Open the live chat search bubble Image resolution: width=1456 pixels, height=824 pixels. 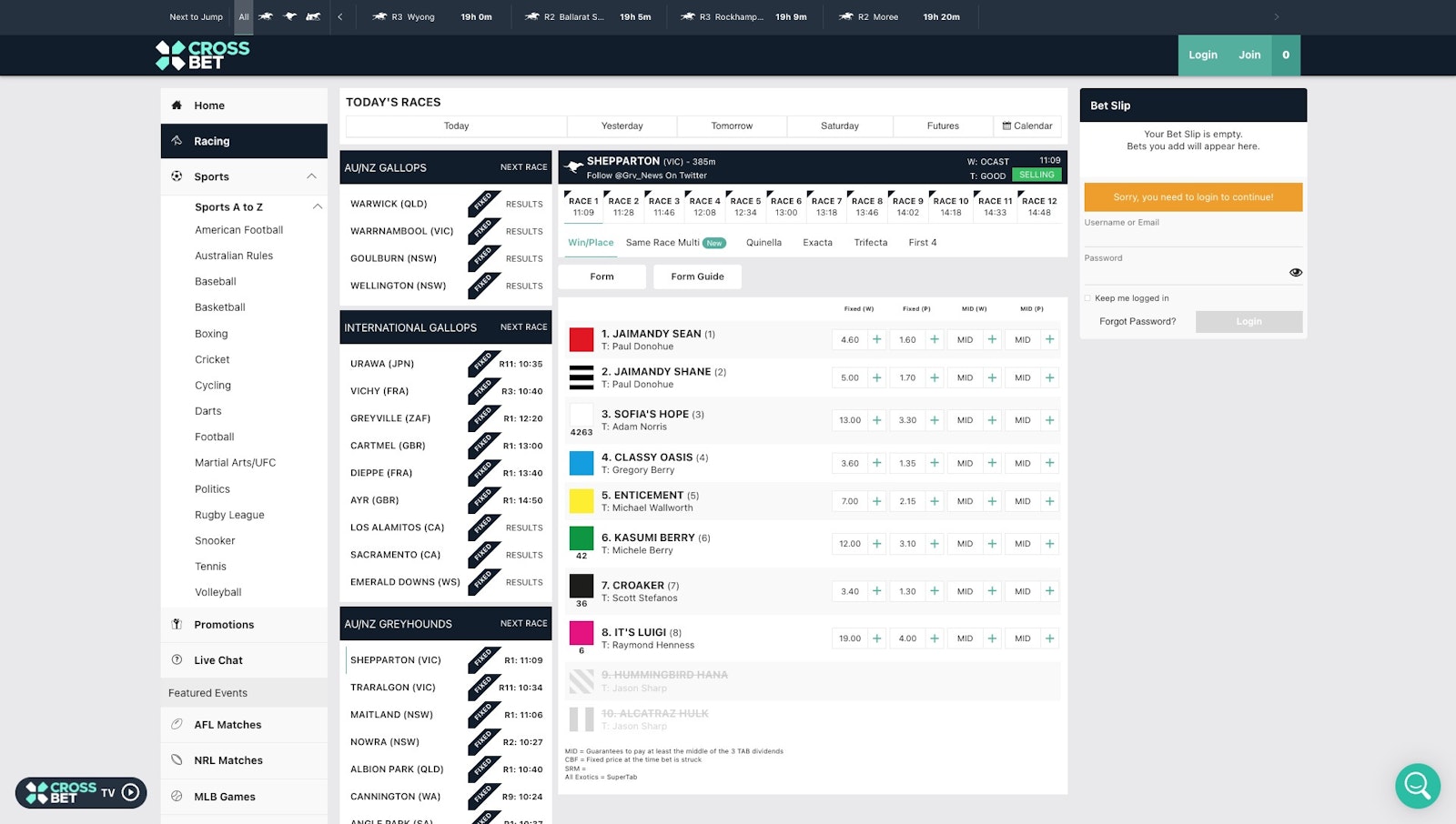point(1417,785)
